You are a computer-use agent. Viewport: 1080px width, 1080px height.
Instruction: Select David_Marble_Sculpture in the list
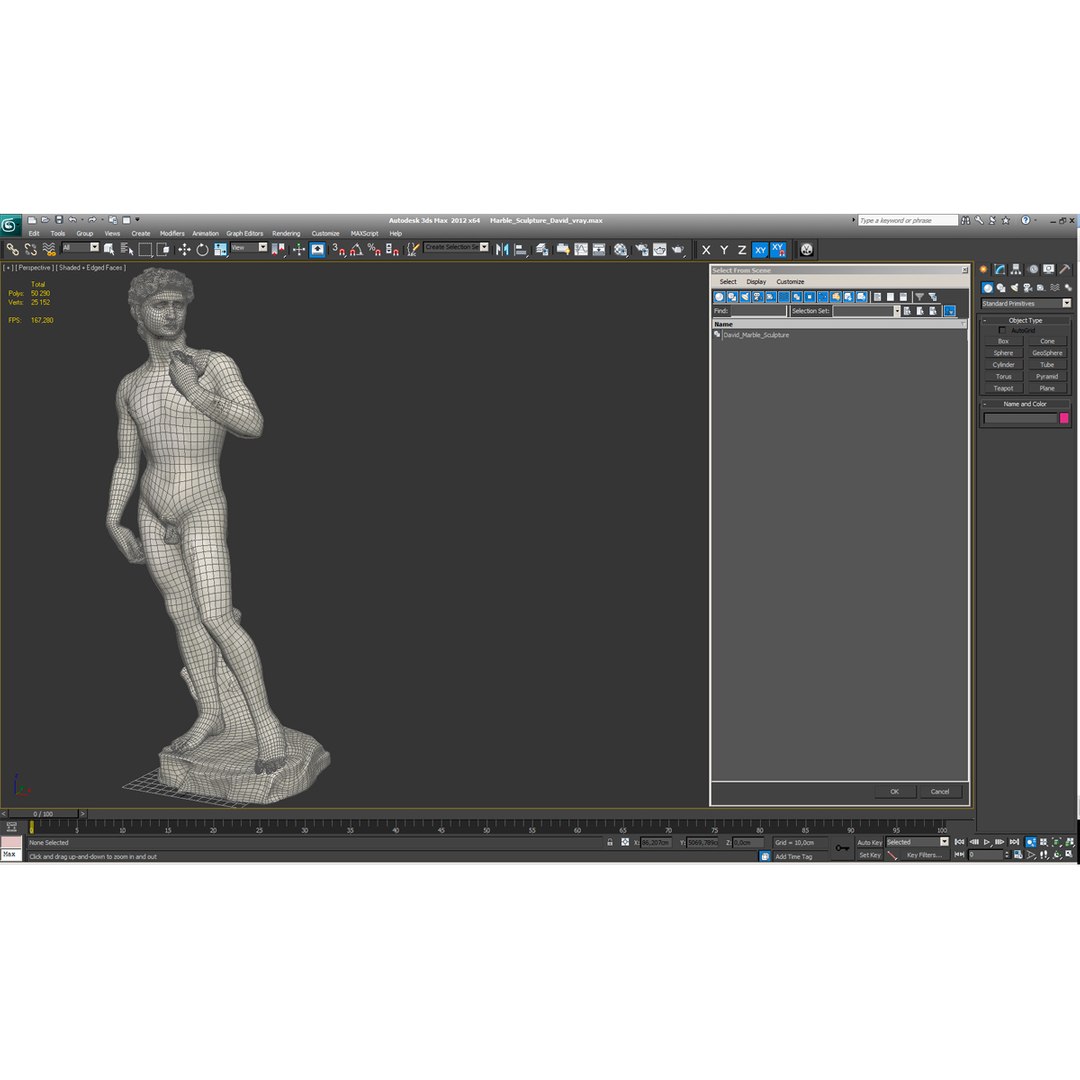click(x=756, y=335)
